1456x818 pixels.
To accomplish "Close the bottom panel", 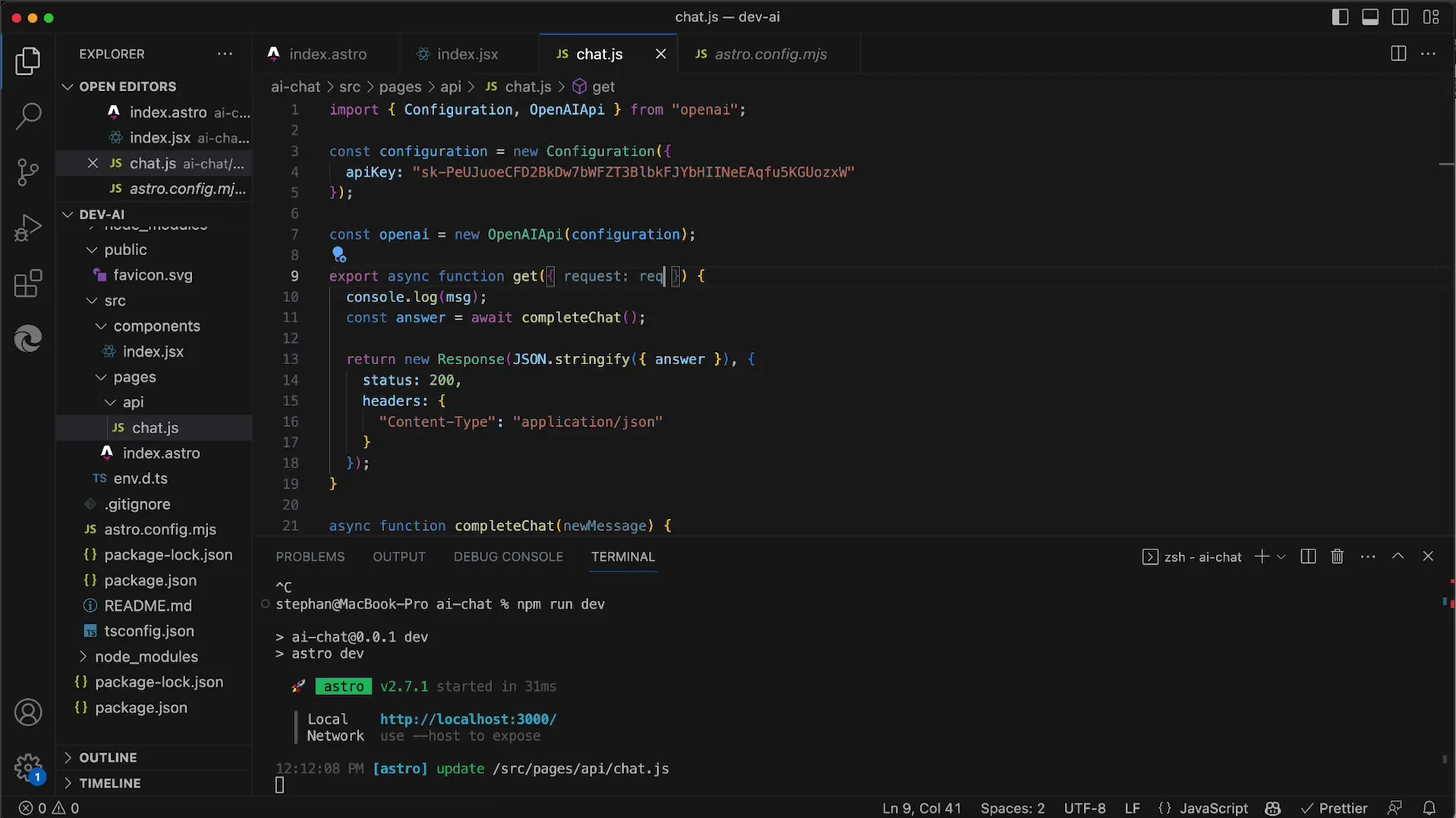I will [x=1428, y=556].
